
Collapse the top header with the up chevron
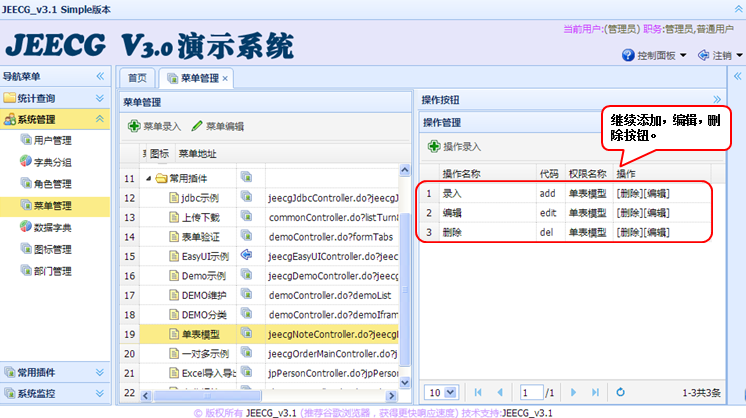pyautogui.click(x=739, y=9)
